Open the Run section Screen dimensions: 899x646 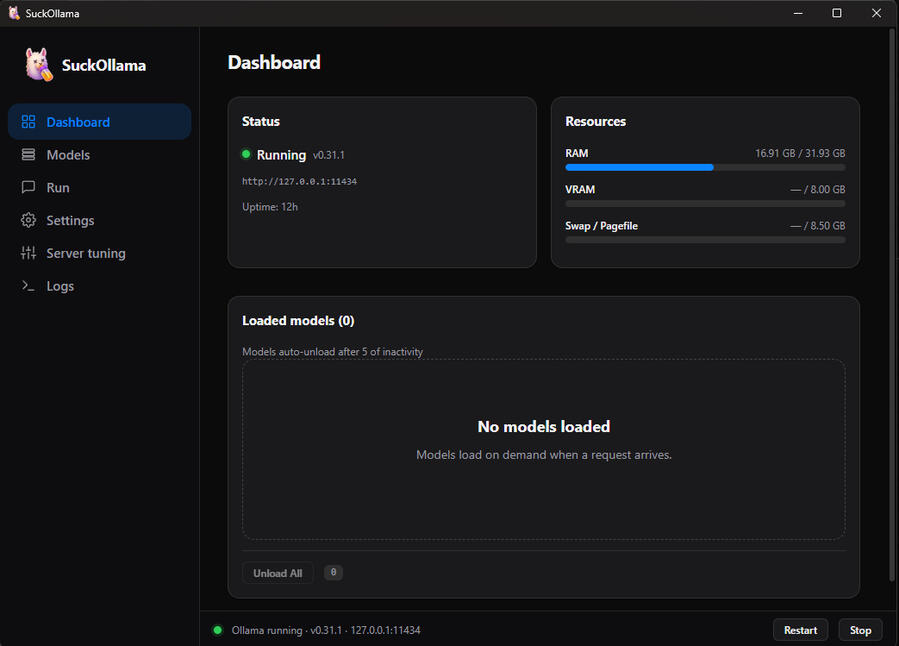coord(100,187)
